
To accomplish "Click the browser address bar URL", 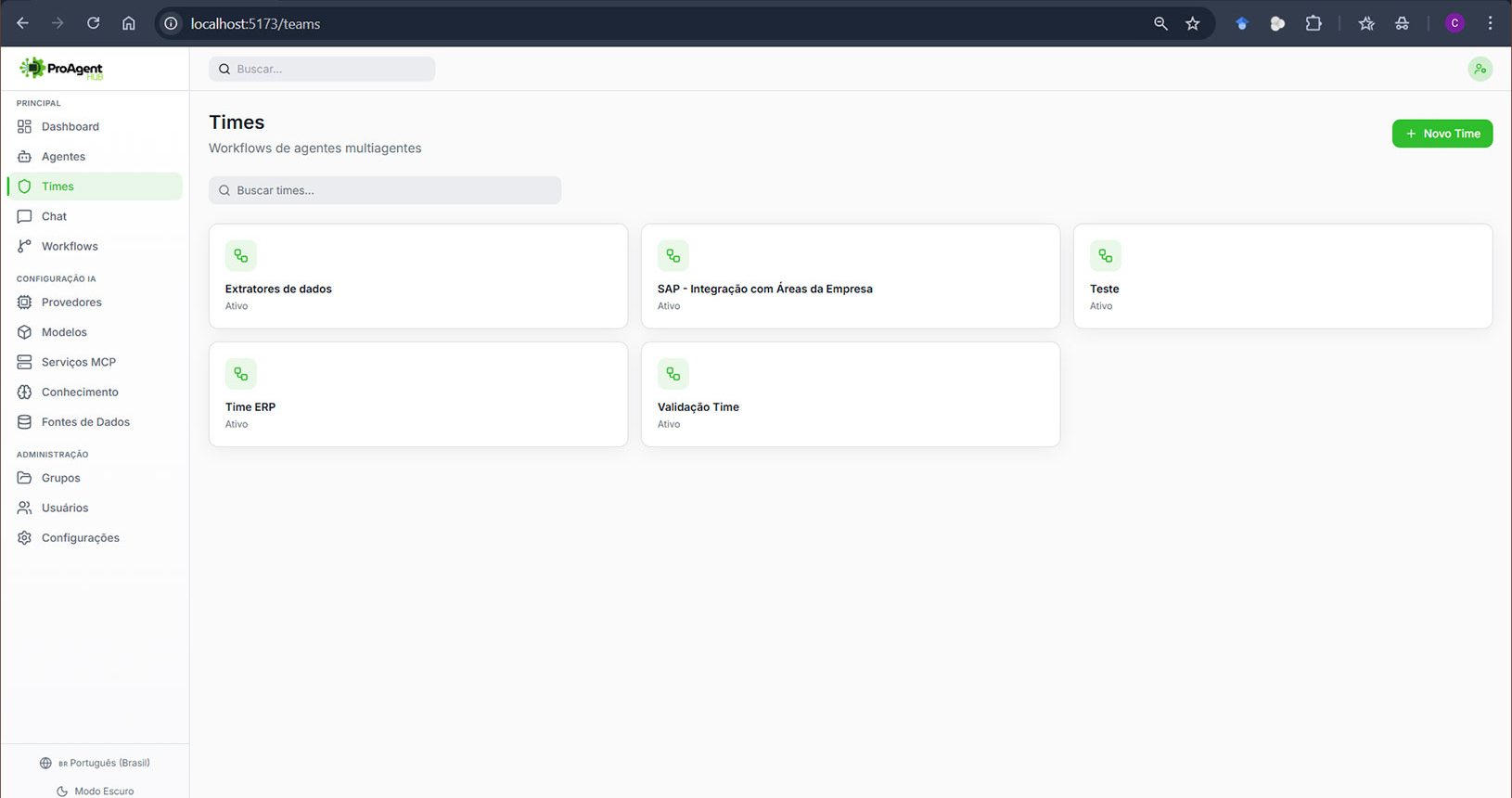I will click(255, 24).
